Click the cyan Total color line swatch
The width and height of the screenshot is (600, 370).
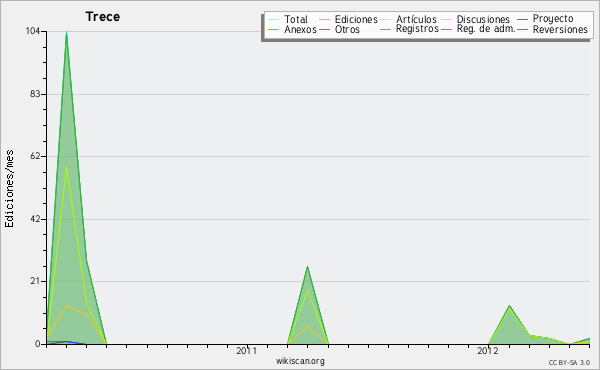click(274, 19)
